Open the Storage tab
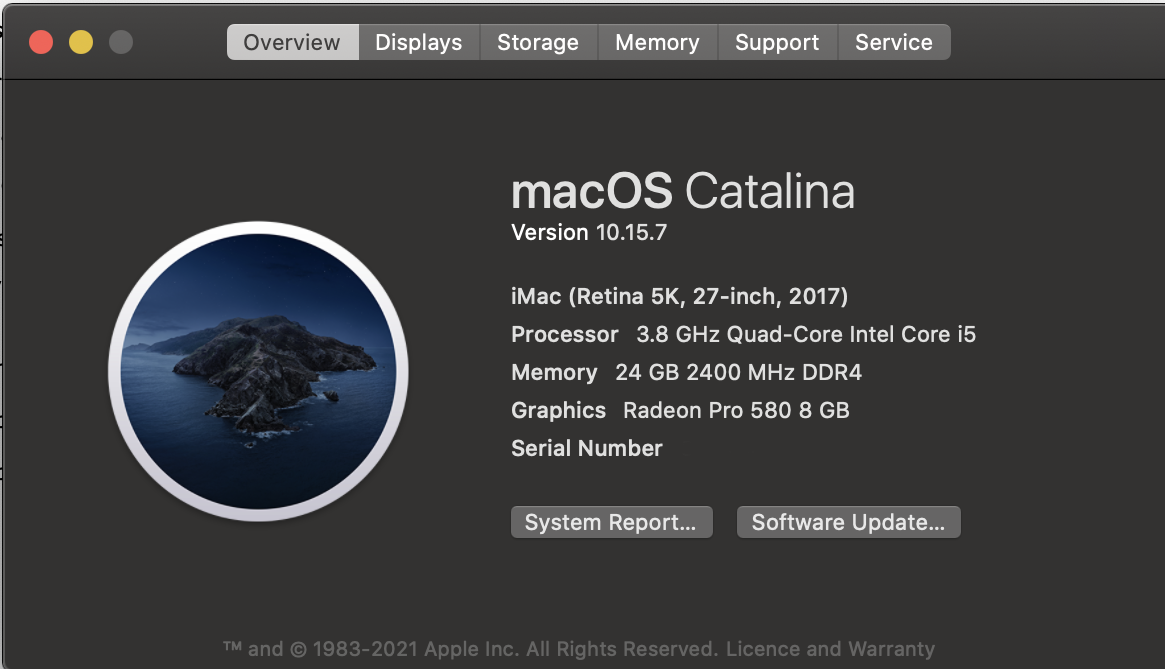Image resolution: width=1165 pixels, height=669 pixels. point(538,42)
